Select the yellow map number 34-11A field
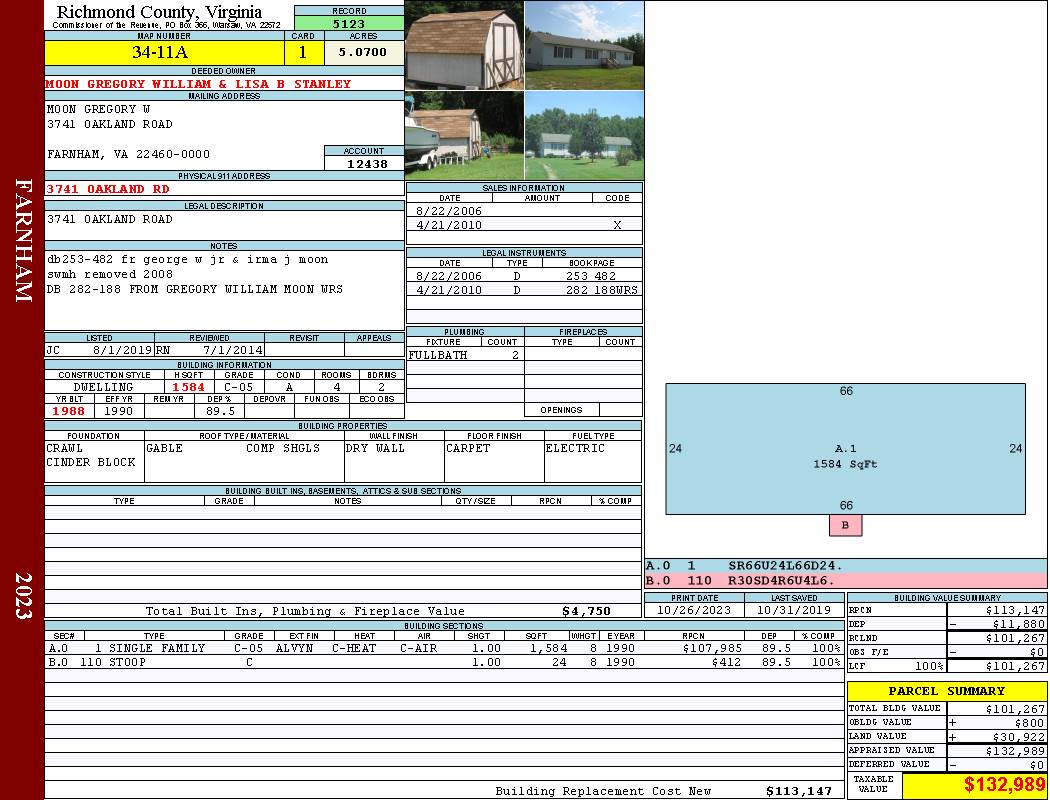The image size is (1050, 800). 164,53
